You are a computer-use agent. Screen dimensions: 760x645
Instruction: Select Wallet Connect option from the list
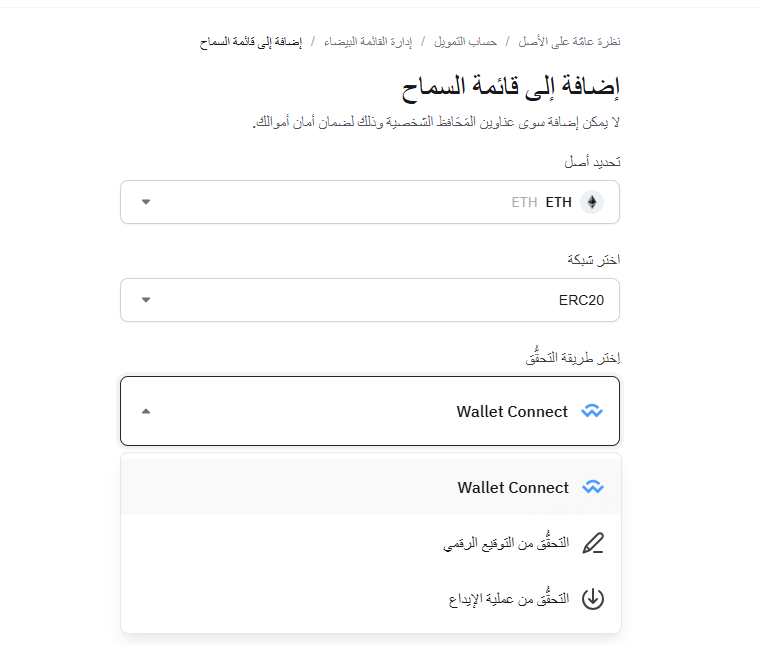371,487
